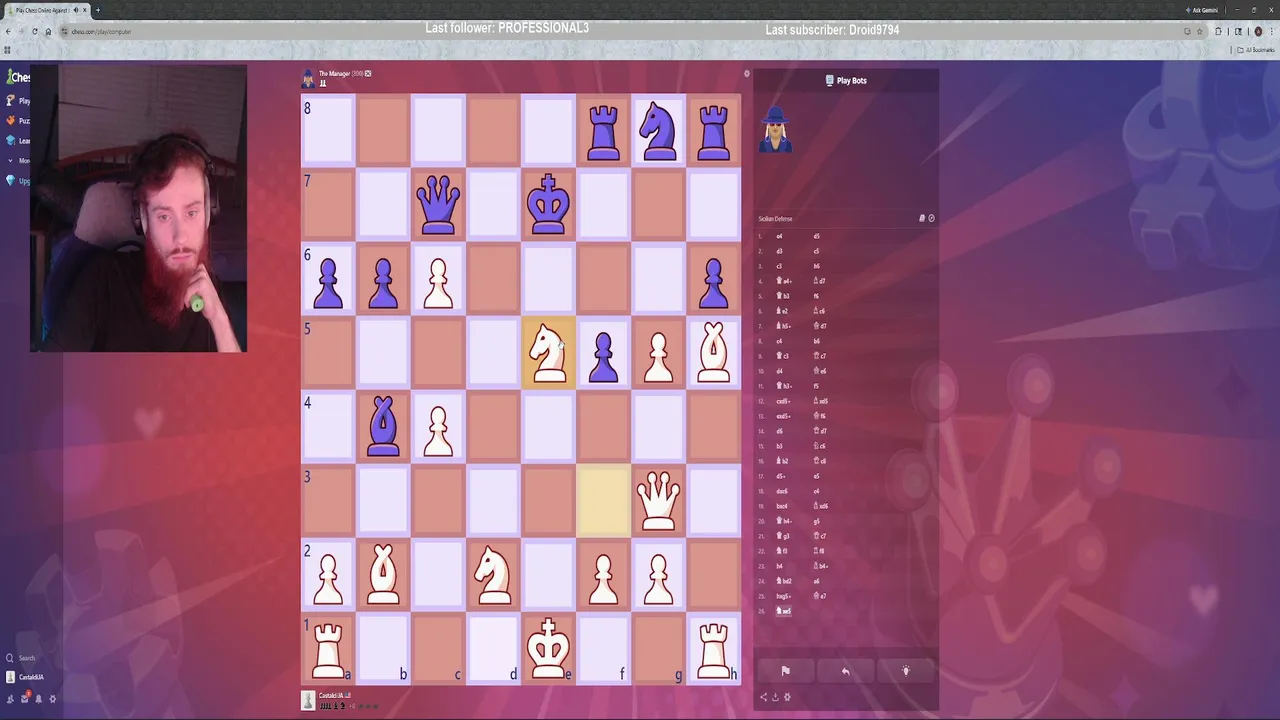The width and height of the screenshot is (1280, 720).
Task: Click the resign flag button
Action: pyautogui.click(x=785, y=671)
